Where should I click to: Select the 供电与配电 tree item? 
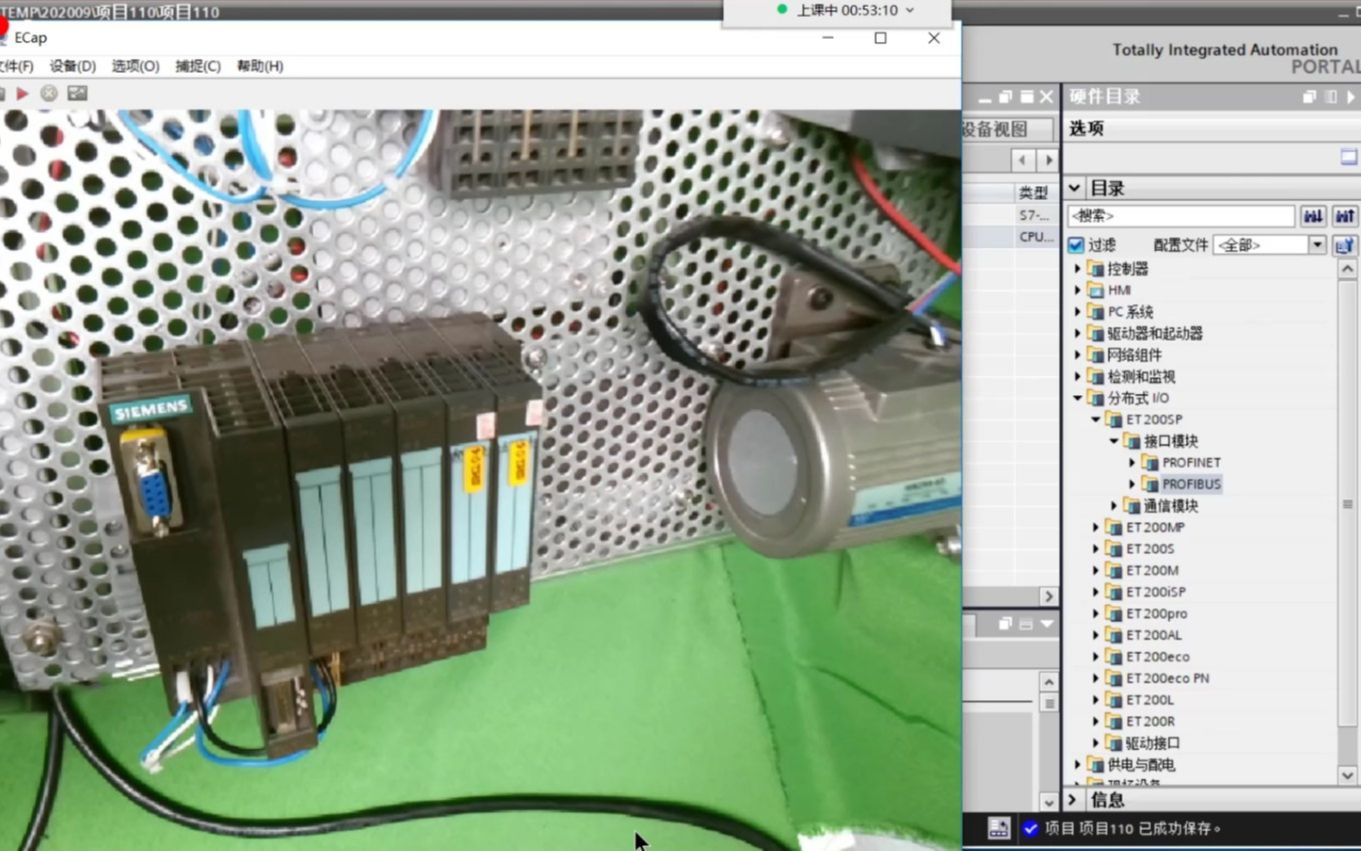[x=1141, y=765]
